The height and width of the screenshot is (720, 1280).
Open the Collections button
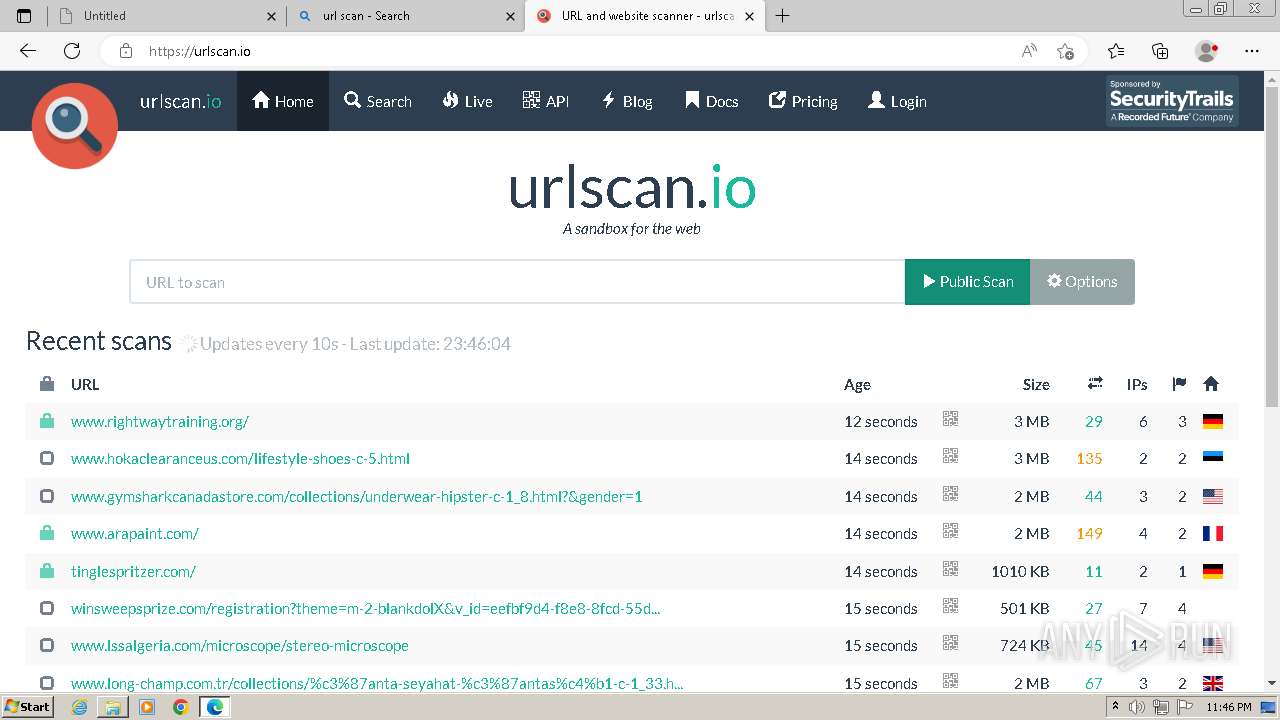[x=1160, y=51]
